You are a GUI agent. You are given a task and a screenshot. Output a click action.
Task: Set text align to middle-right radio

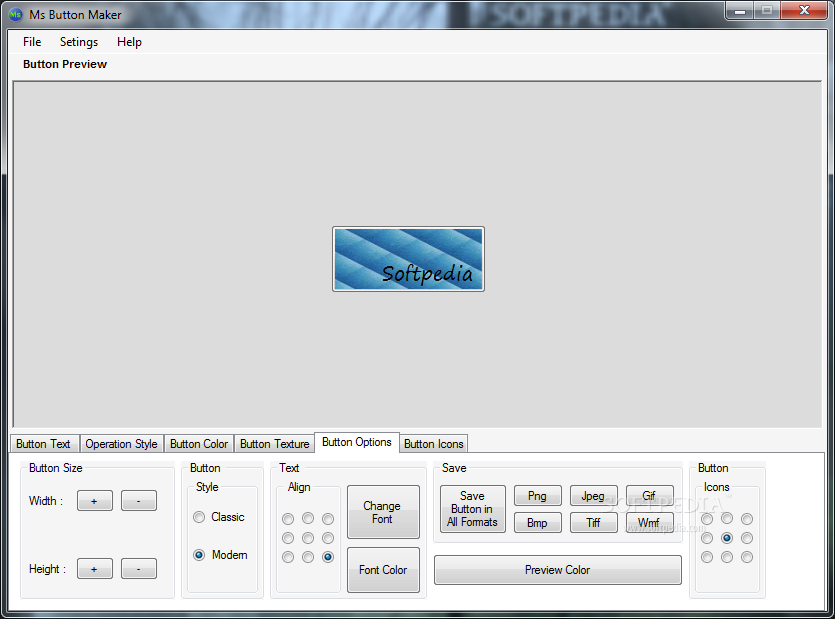(x=328, y=538)
